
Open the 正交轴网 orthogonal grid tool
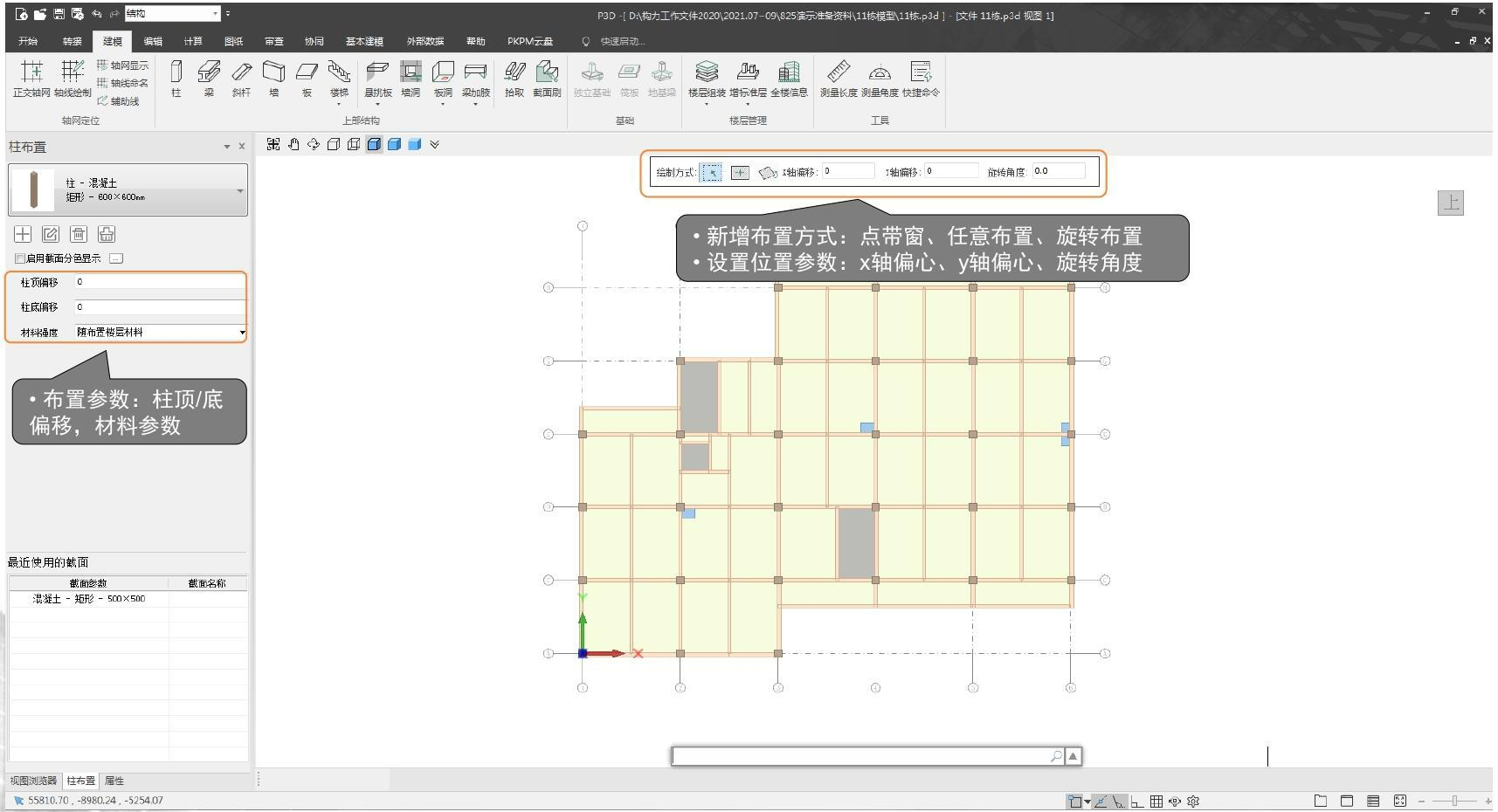31,79
